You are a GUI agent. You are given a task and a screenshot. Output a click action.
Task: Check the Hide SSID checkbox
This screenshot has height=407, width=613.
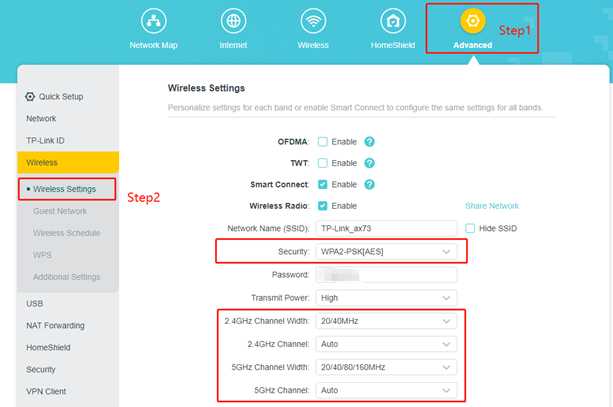[x=471, y=228]
